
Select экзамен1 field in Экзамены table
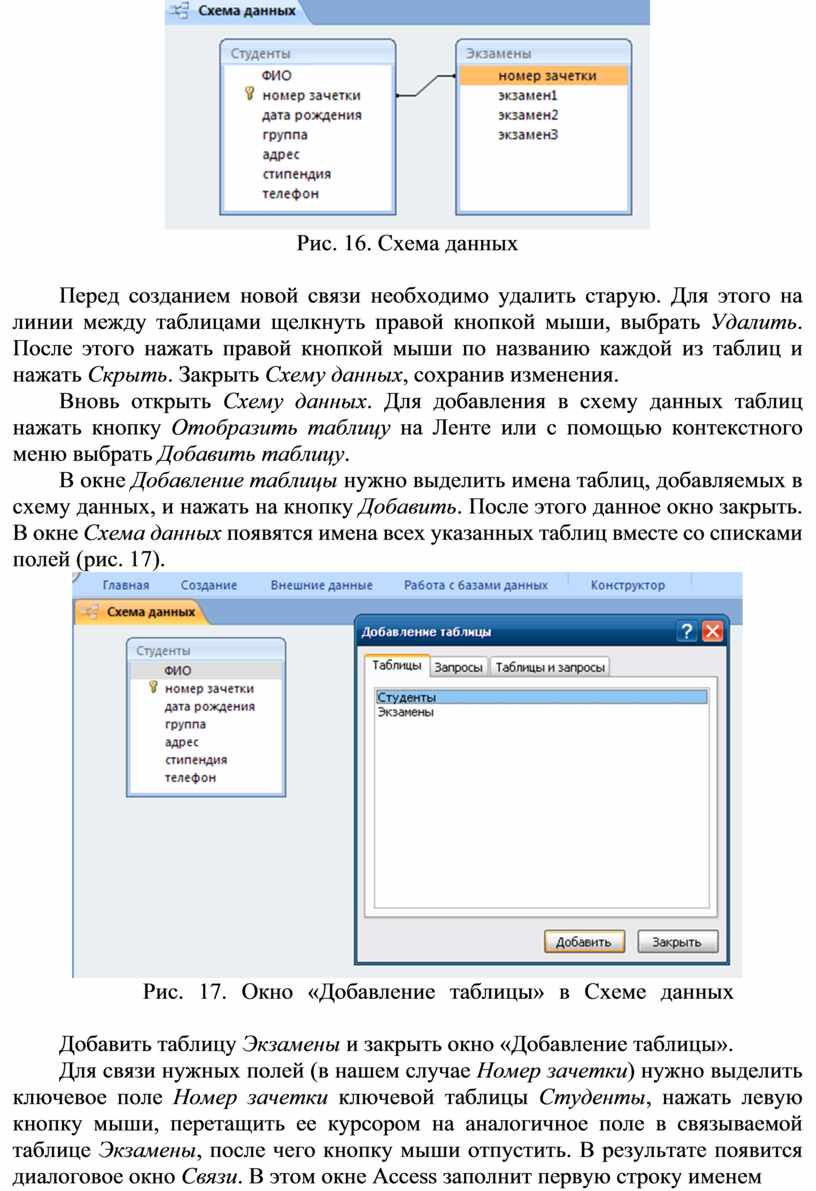528,95
